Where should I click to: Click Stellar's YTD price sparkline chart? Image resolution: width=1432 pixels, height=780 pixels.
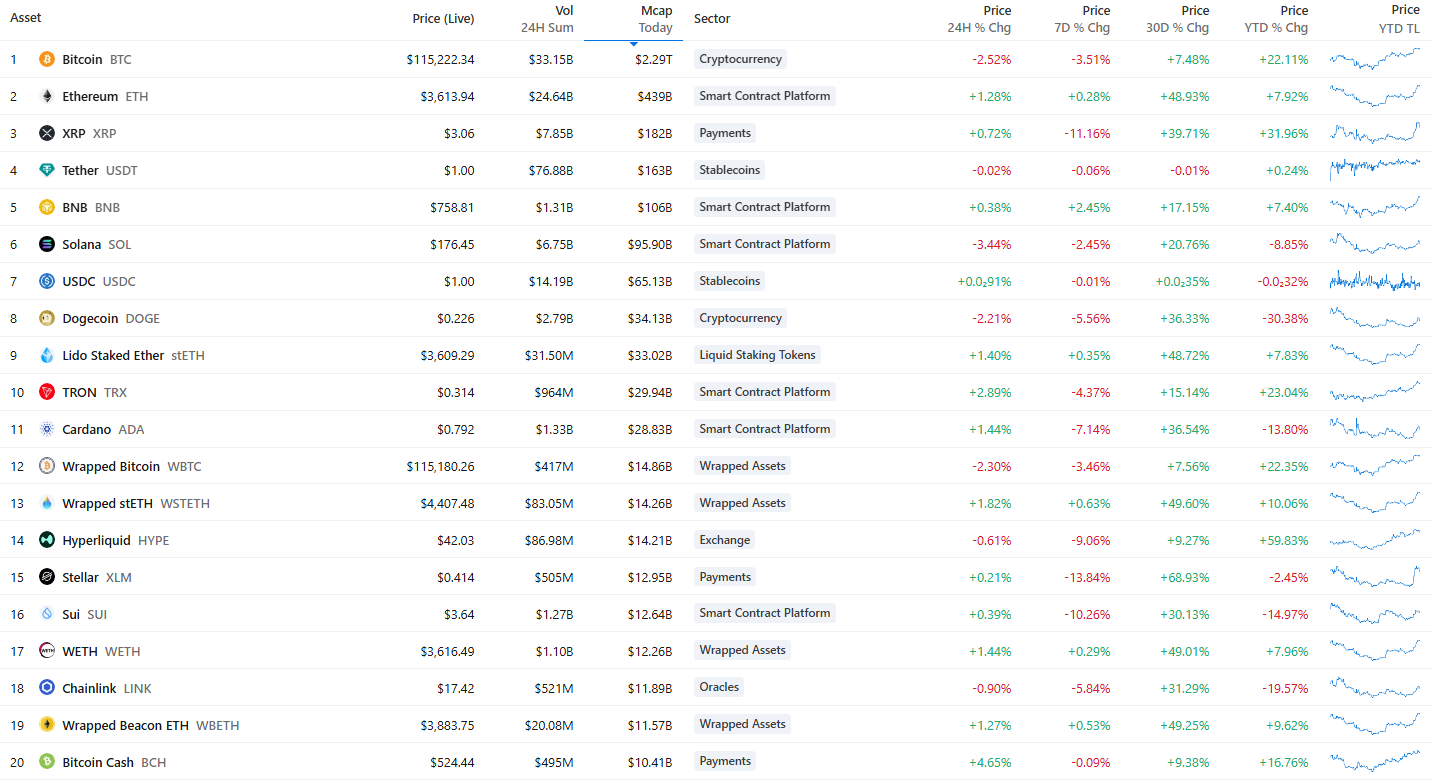pos(1374,577)
